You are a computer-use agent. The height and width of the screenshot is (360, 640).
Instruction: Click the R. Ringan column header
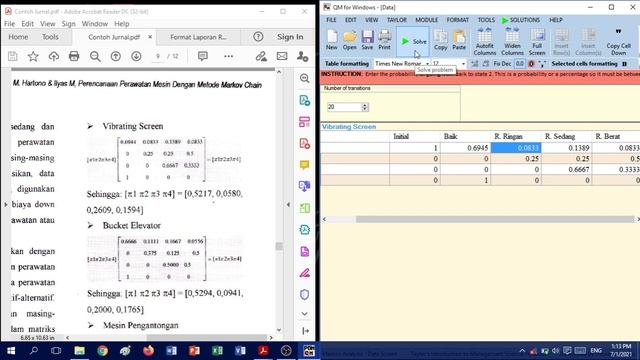click(x=516, y=136)
